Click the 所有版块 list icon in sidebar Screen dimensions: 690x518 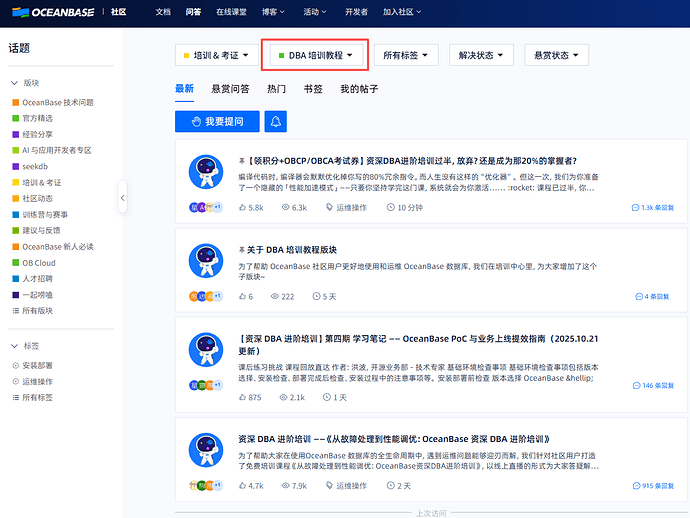14,310
